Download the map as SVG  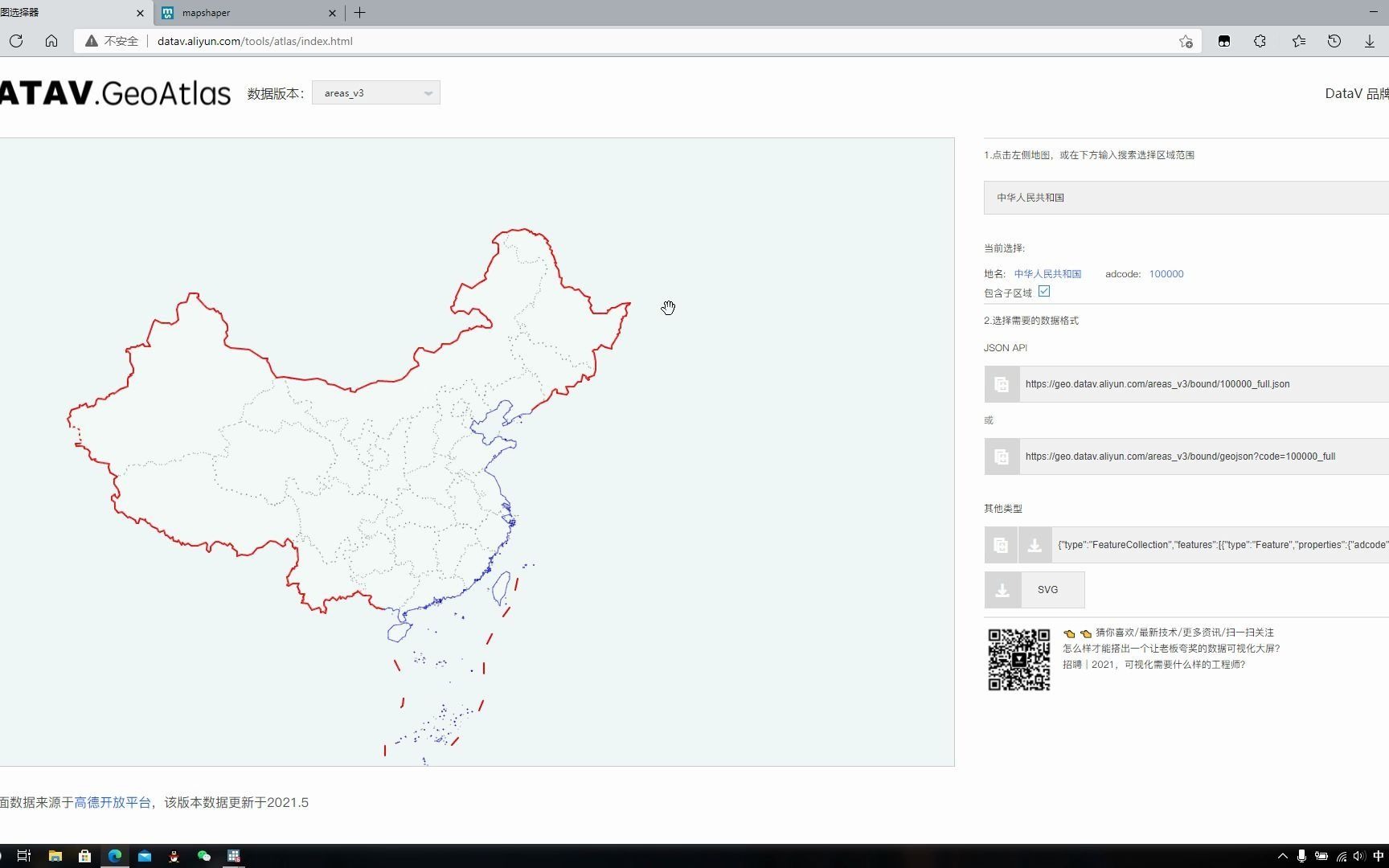(x=1035, y=589)
